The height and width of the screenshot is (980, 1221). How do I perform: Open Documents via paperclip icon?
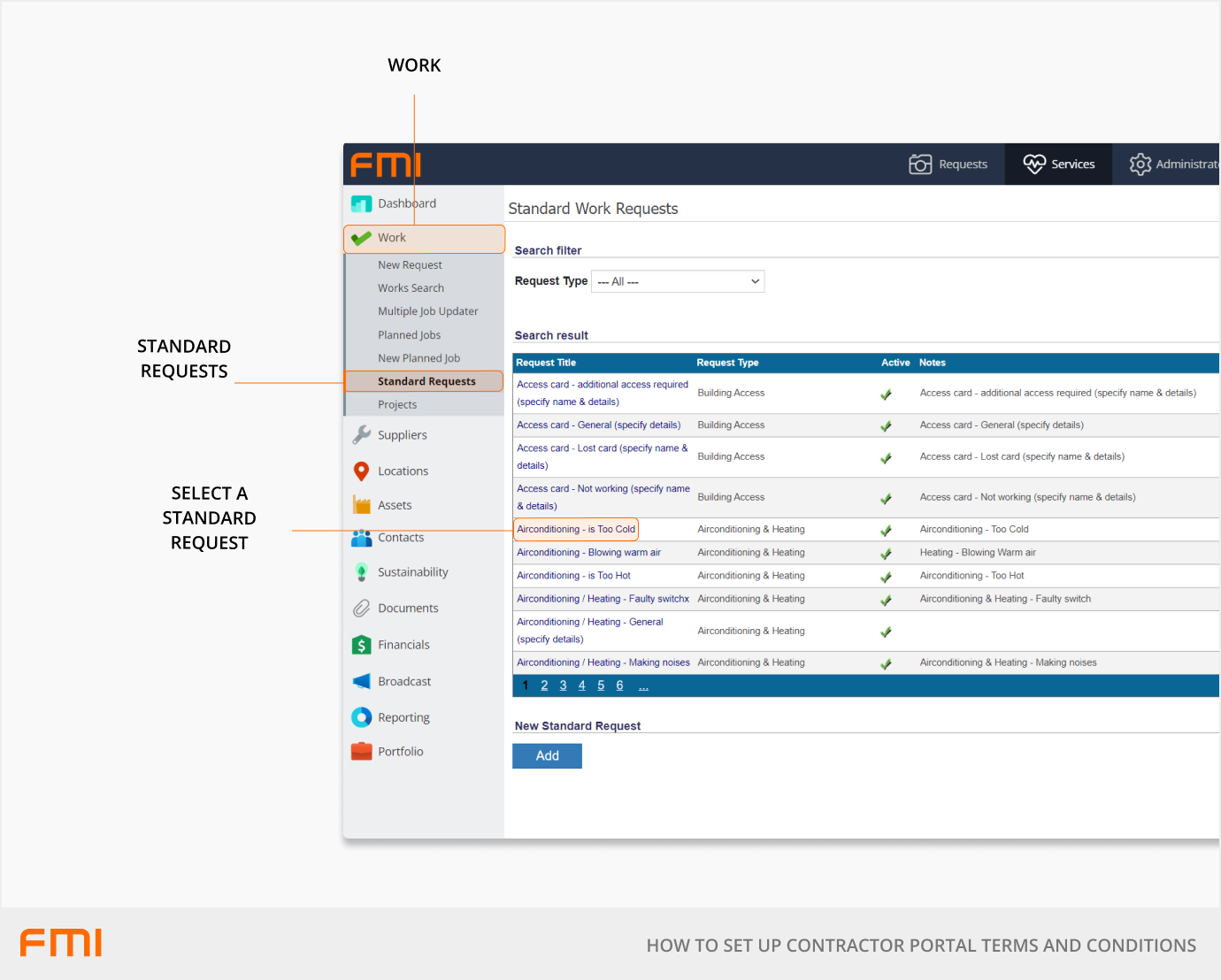coord(361,609)
